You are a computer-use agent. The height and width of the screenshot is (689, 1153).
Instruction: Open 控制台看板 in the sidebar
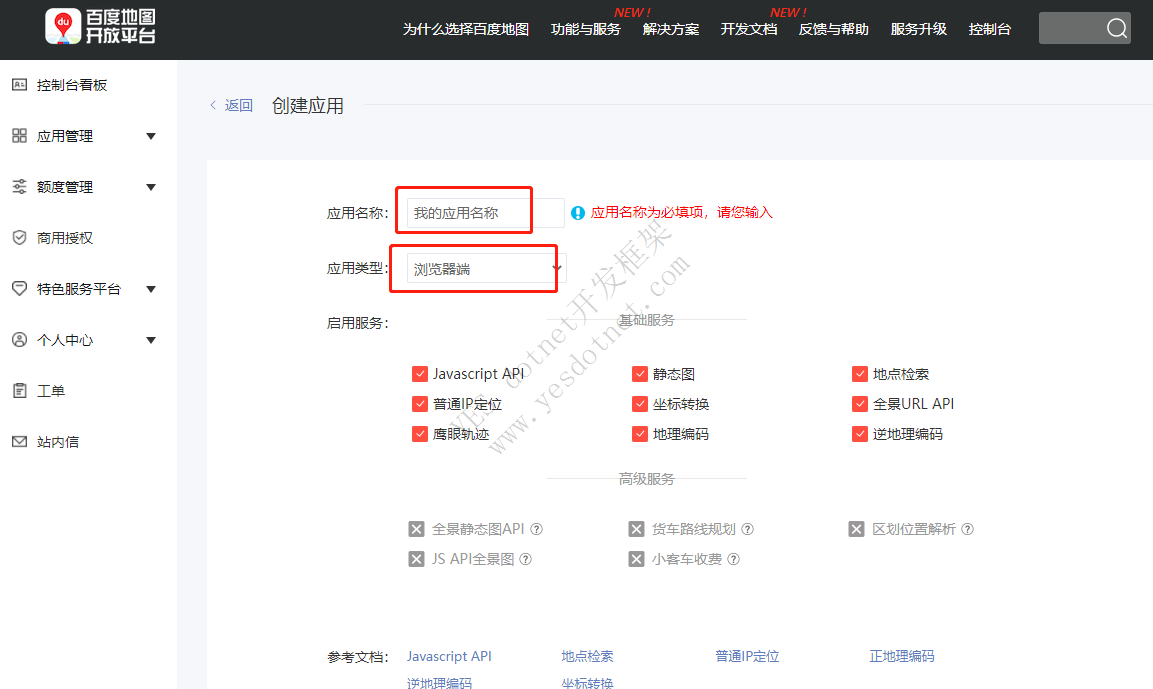72,85
